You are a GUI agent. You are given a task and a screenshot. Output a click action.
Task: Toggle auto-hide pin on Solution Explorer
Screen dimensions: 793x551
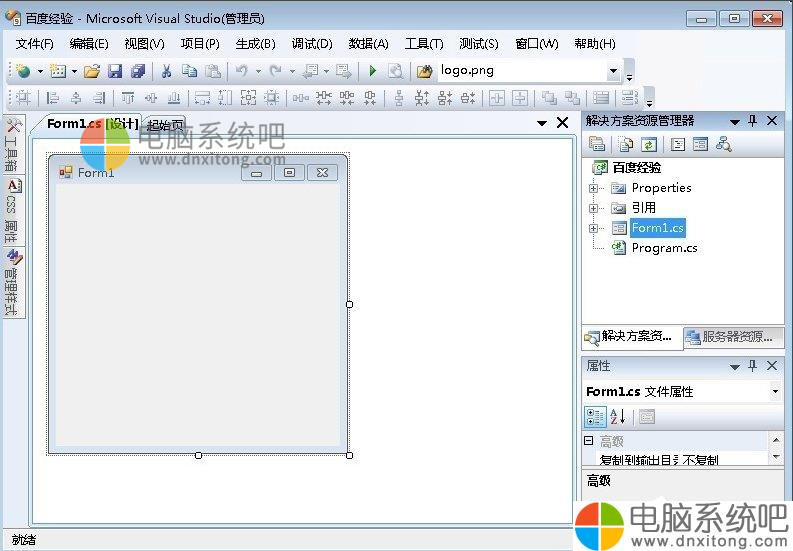753,121
